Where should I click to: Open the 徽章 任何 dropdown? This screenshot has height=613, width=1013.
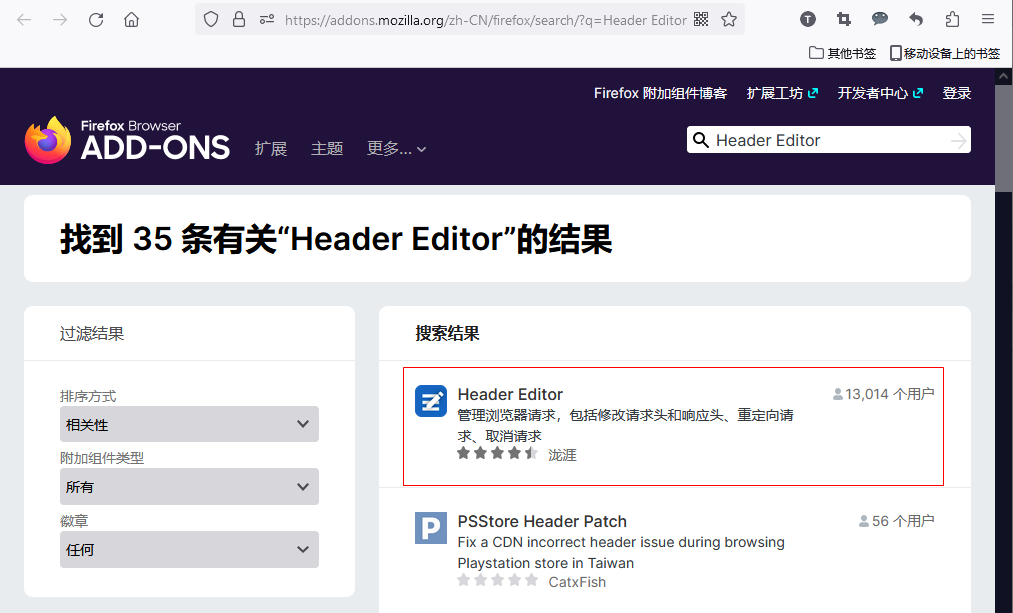point(189,550)
